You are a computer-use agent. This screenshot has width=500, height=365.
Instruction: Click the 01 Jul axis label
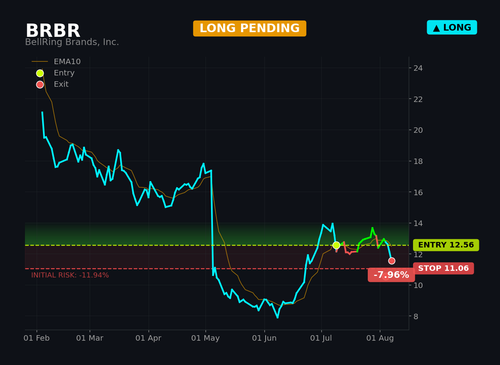pos(321,338)
